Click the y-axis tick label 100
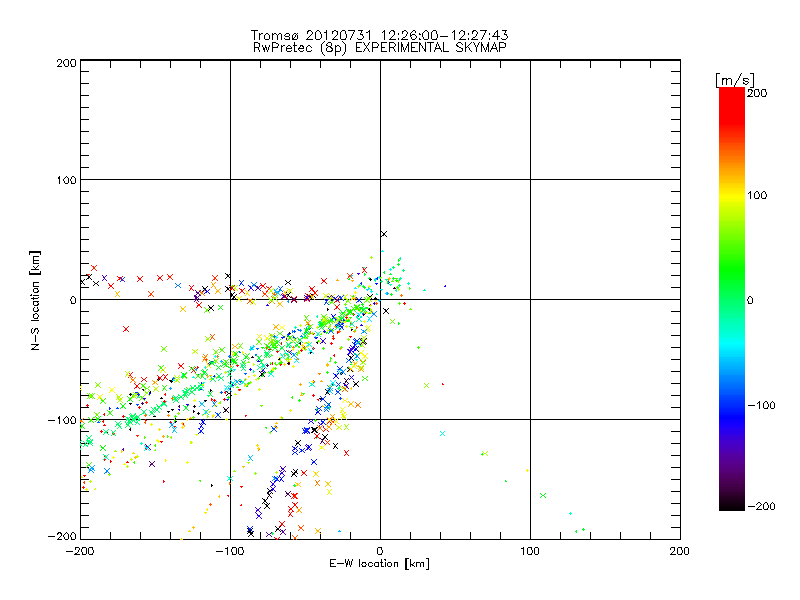Viewport: 800px width, 600px height. pyautogui.click(x=66, y=180)
